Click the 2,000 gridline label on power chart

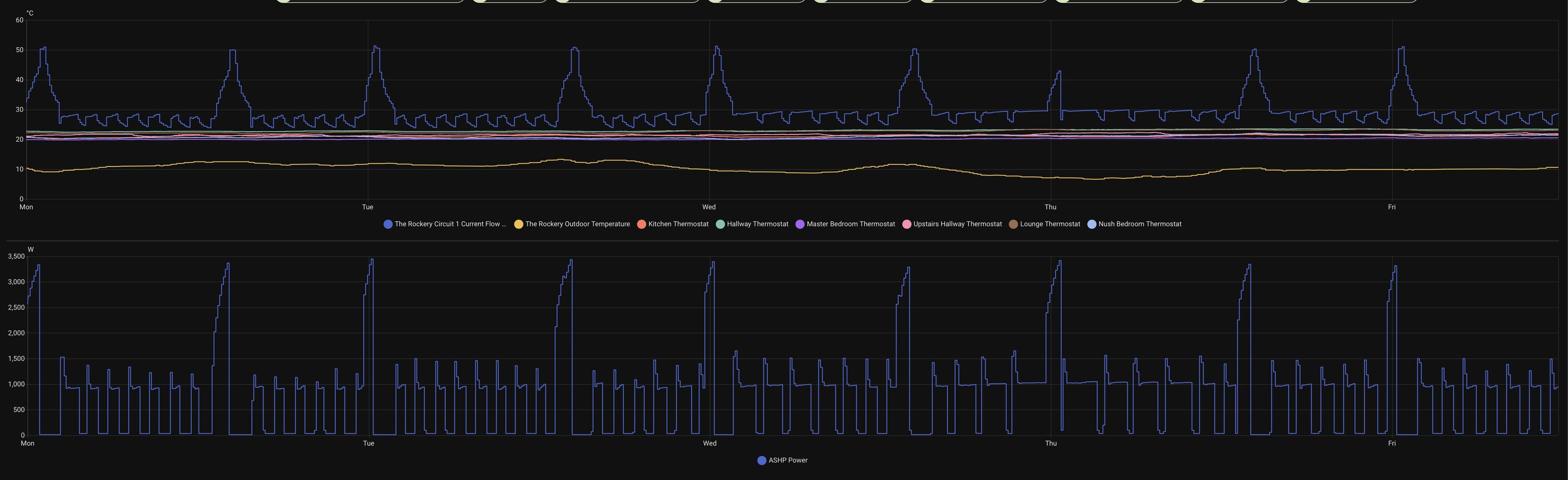pyautogui.click(x=16, y=333)
